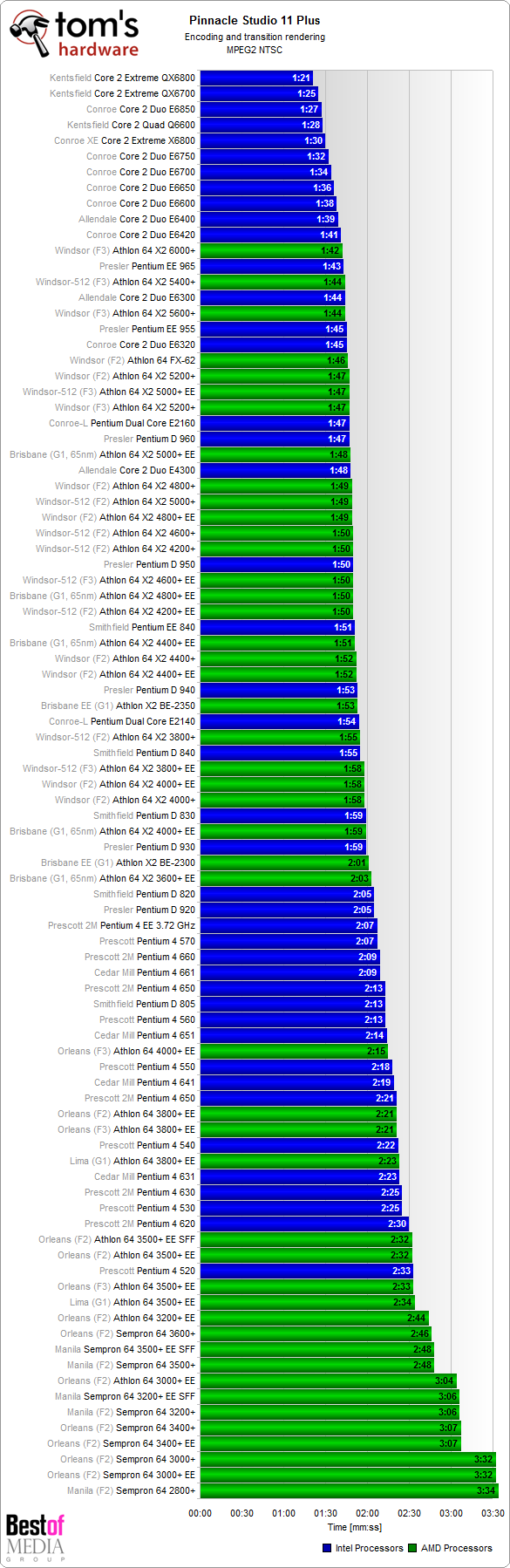This screenshot has height=1568, width=510.
Task: Select 'Presler Pentium EE 965' label
Action: tap(147, 266)
